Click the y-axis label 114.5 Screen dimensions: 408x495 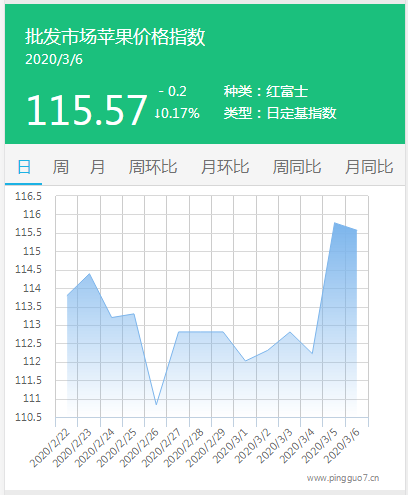28,269
